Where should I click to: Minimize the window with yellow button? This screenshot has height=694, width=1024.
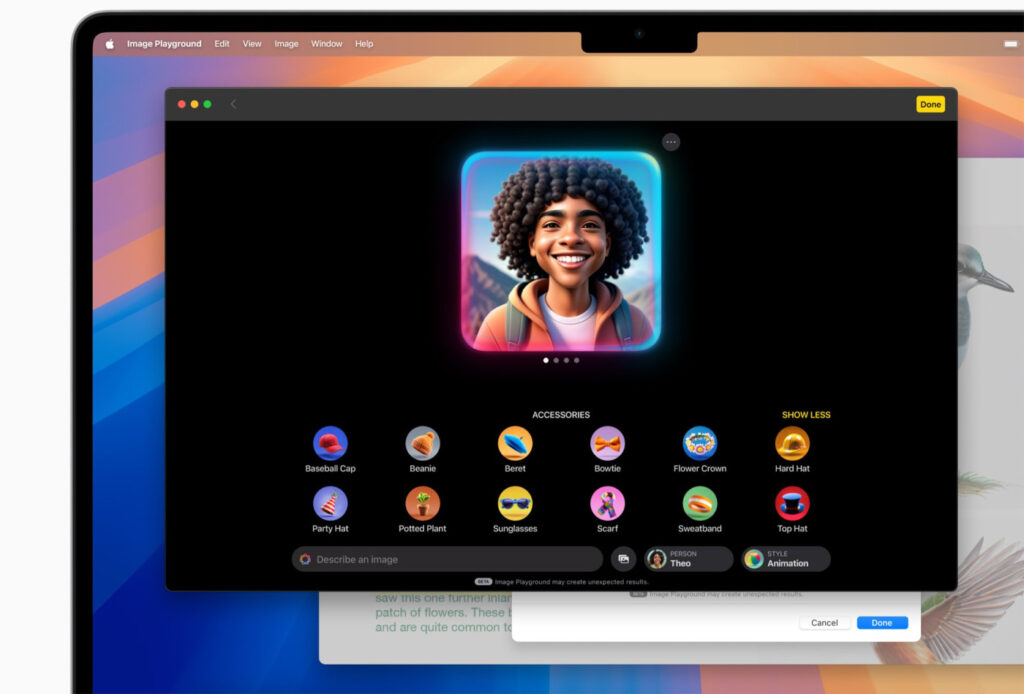click(195, 104)
